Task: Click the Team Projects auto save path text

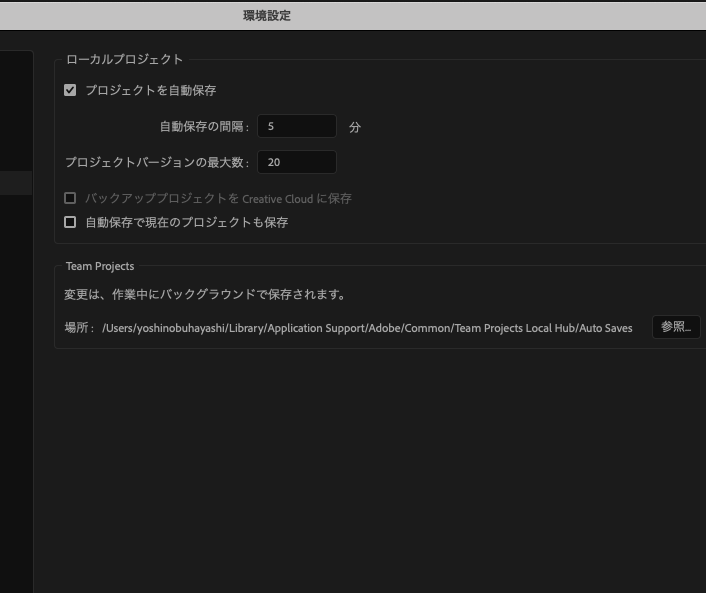Action: [x=367, y=328]
